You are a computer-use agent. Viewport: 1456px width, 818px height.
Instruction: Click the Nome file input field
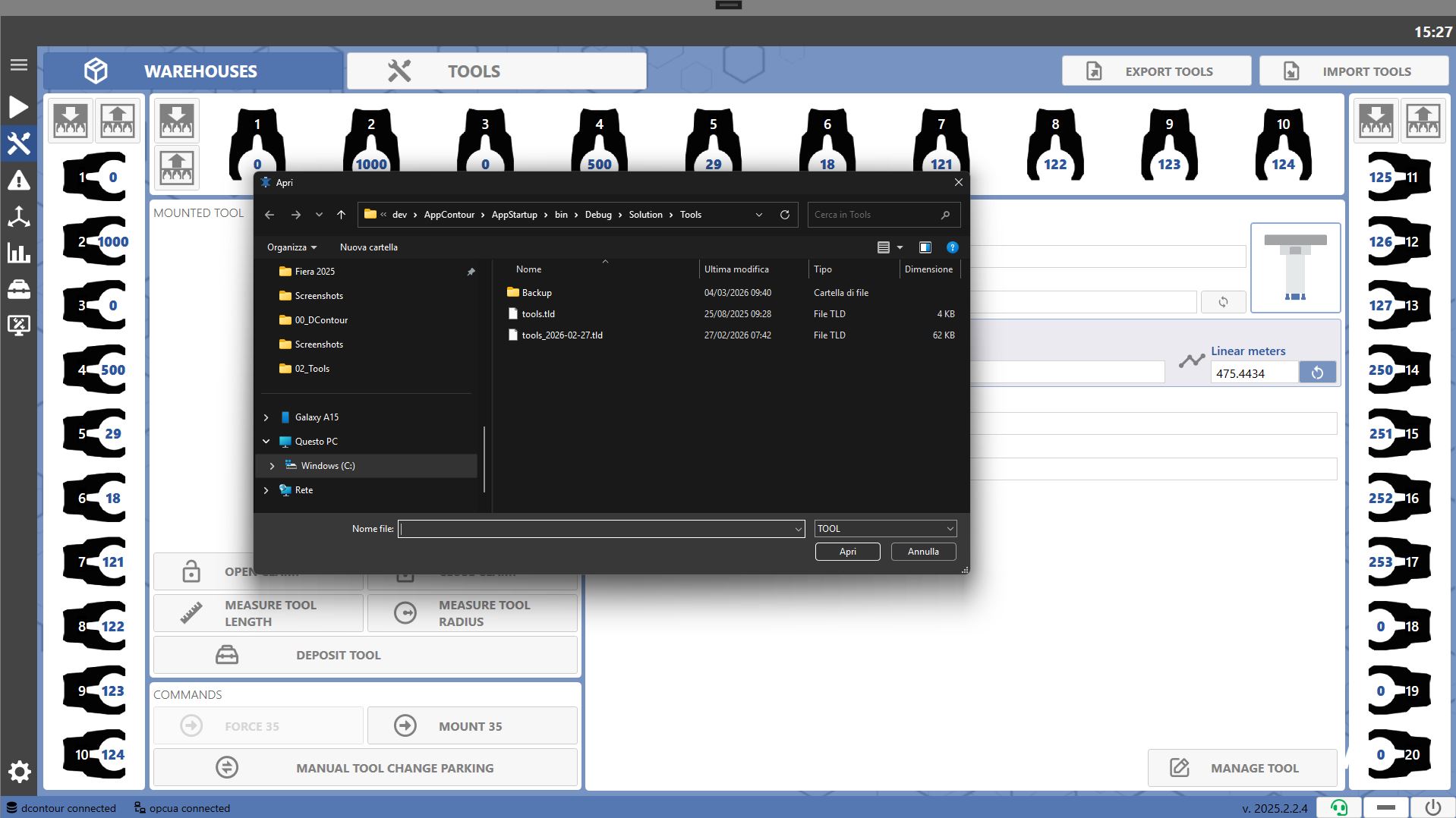coord(600,529)
